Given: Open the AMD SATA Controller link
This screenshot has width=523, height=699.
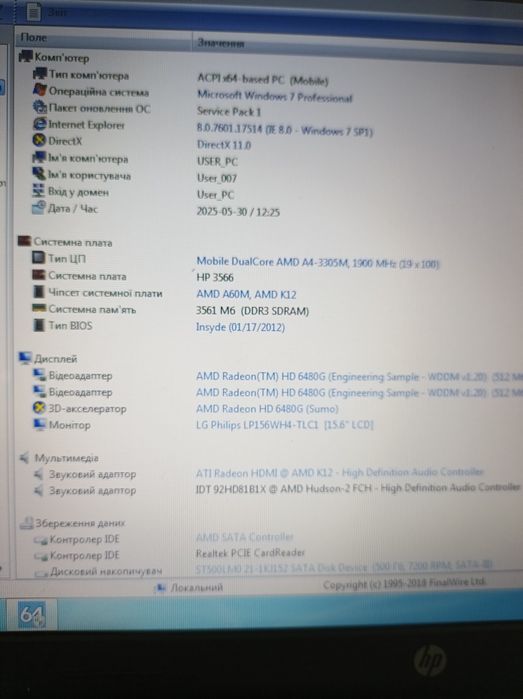Looking at the screenshot, I should (x=245, y=536).
